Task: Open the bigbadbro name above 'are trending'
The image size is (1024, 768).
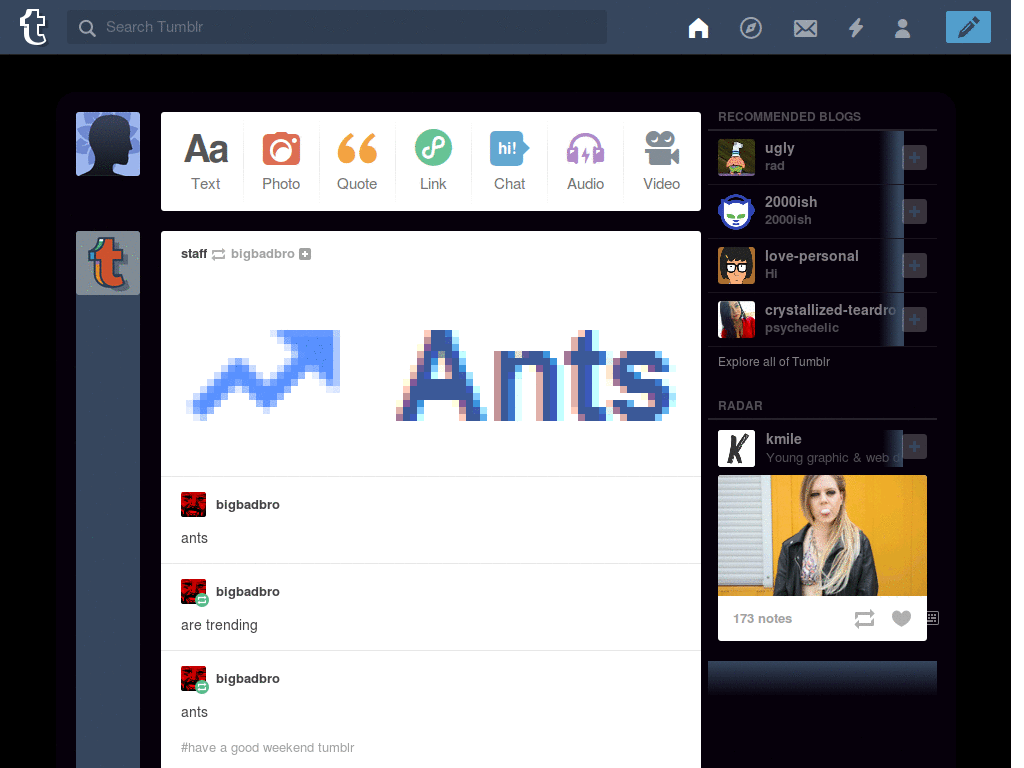Action: [x=248, y=591]
